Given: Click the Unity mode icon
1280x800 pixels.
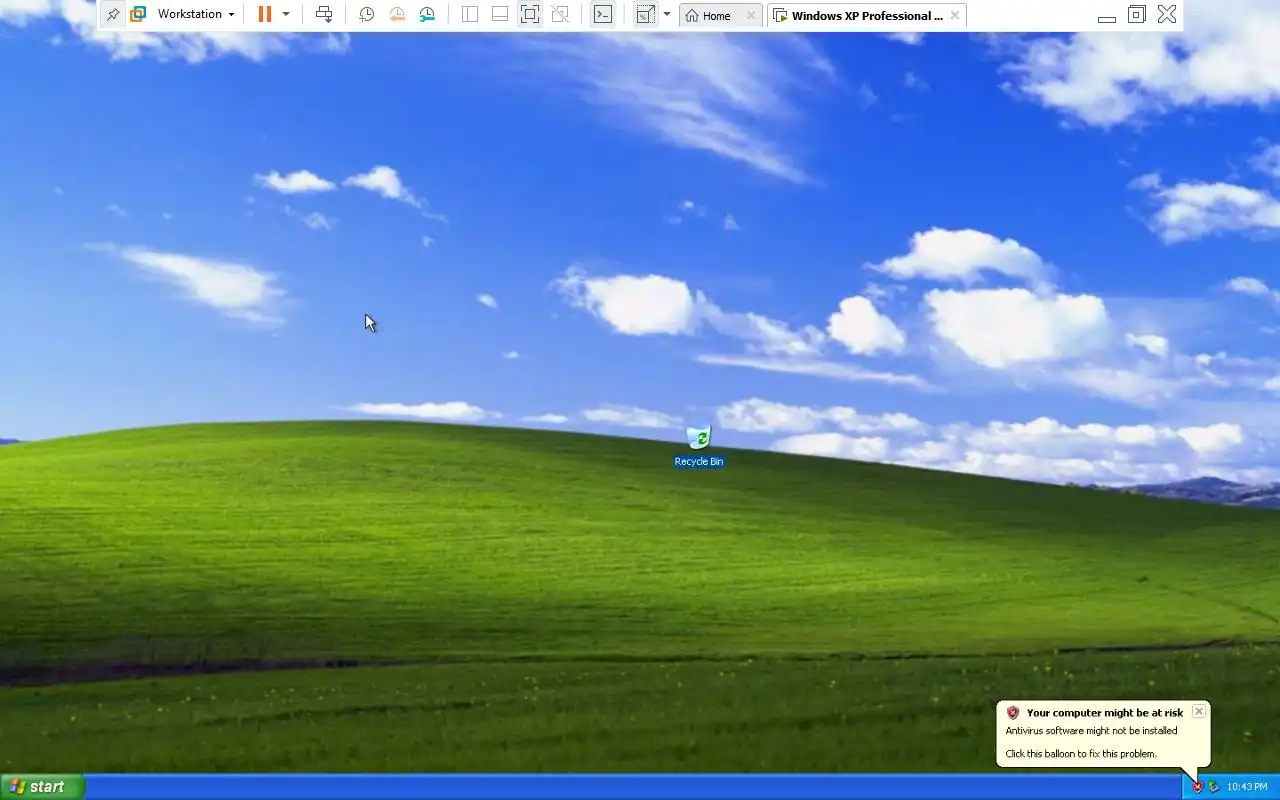Looking at the screenshot, I should (560, 14).
